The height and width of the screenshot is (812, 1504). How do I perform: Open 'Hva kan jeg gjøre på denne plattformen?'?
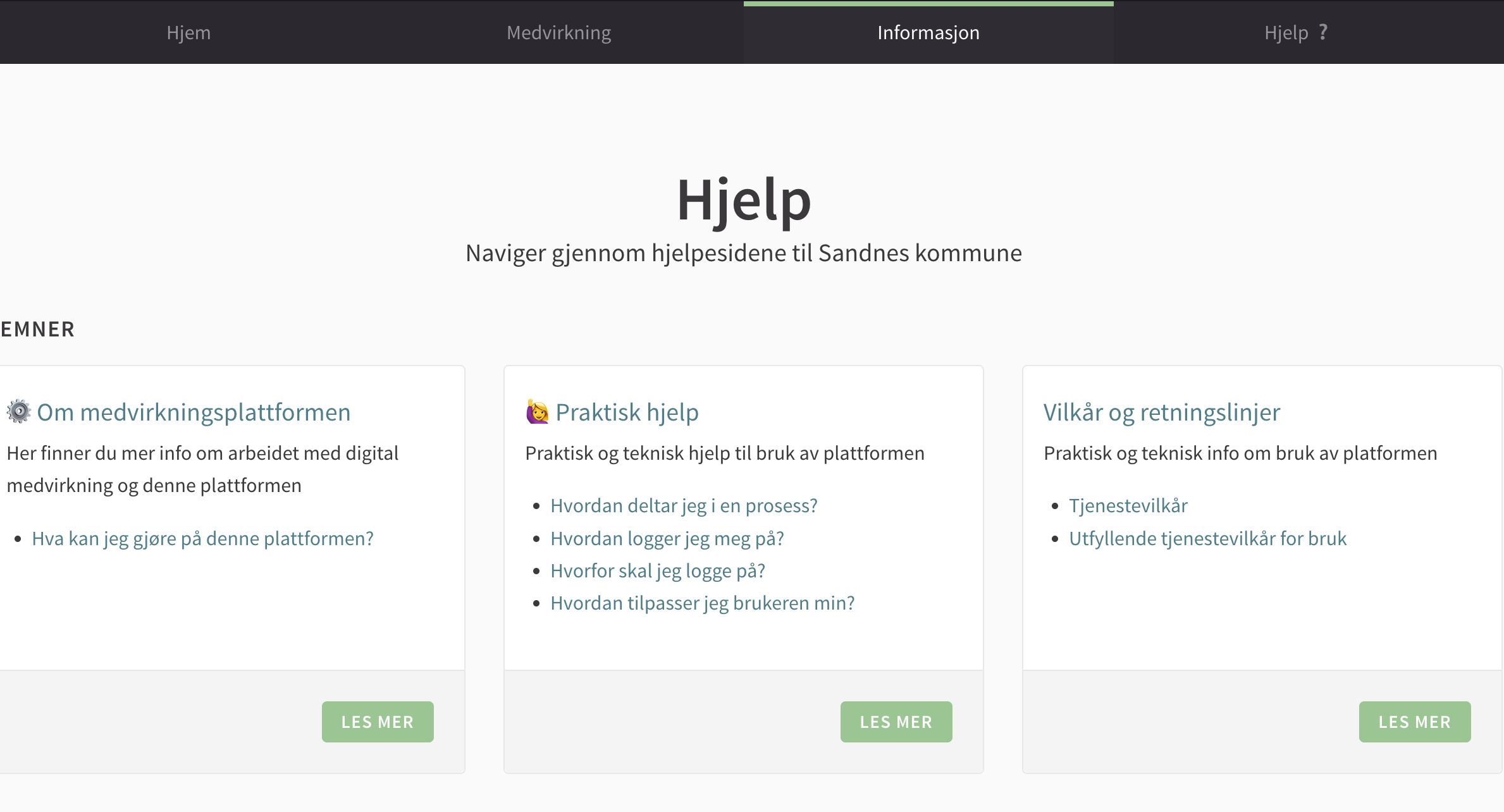203,538
